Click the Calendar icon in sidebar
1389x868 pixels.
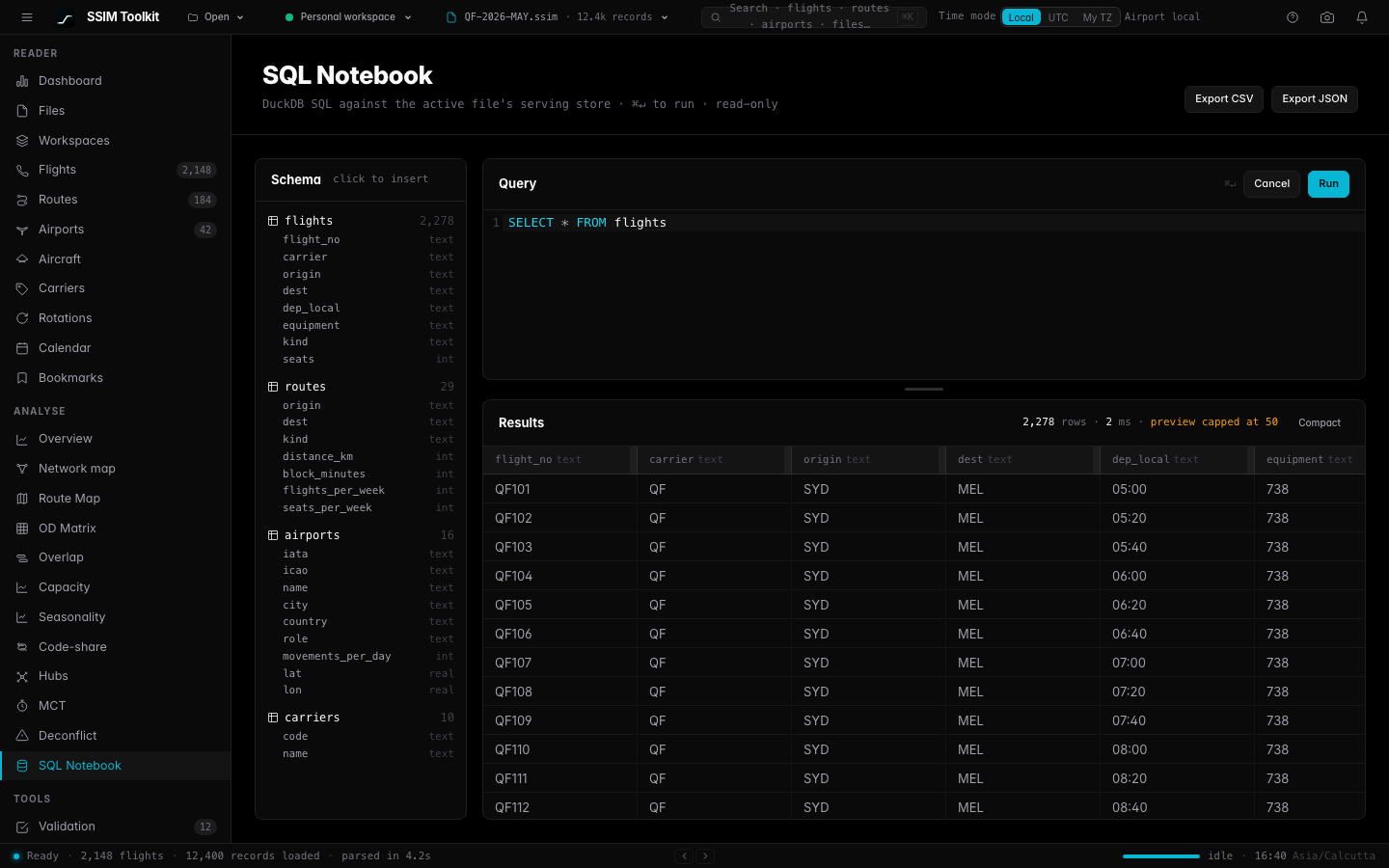click(22, 348)
